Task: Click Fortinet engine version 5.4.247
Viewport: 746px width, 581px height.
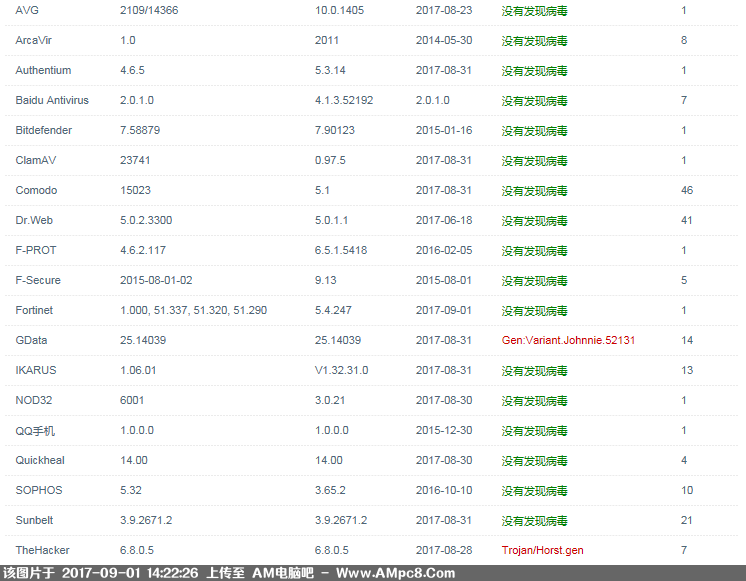Action: (333, 310)
